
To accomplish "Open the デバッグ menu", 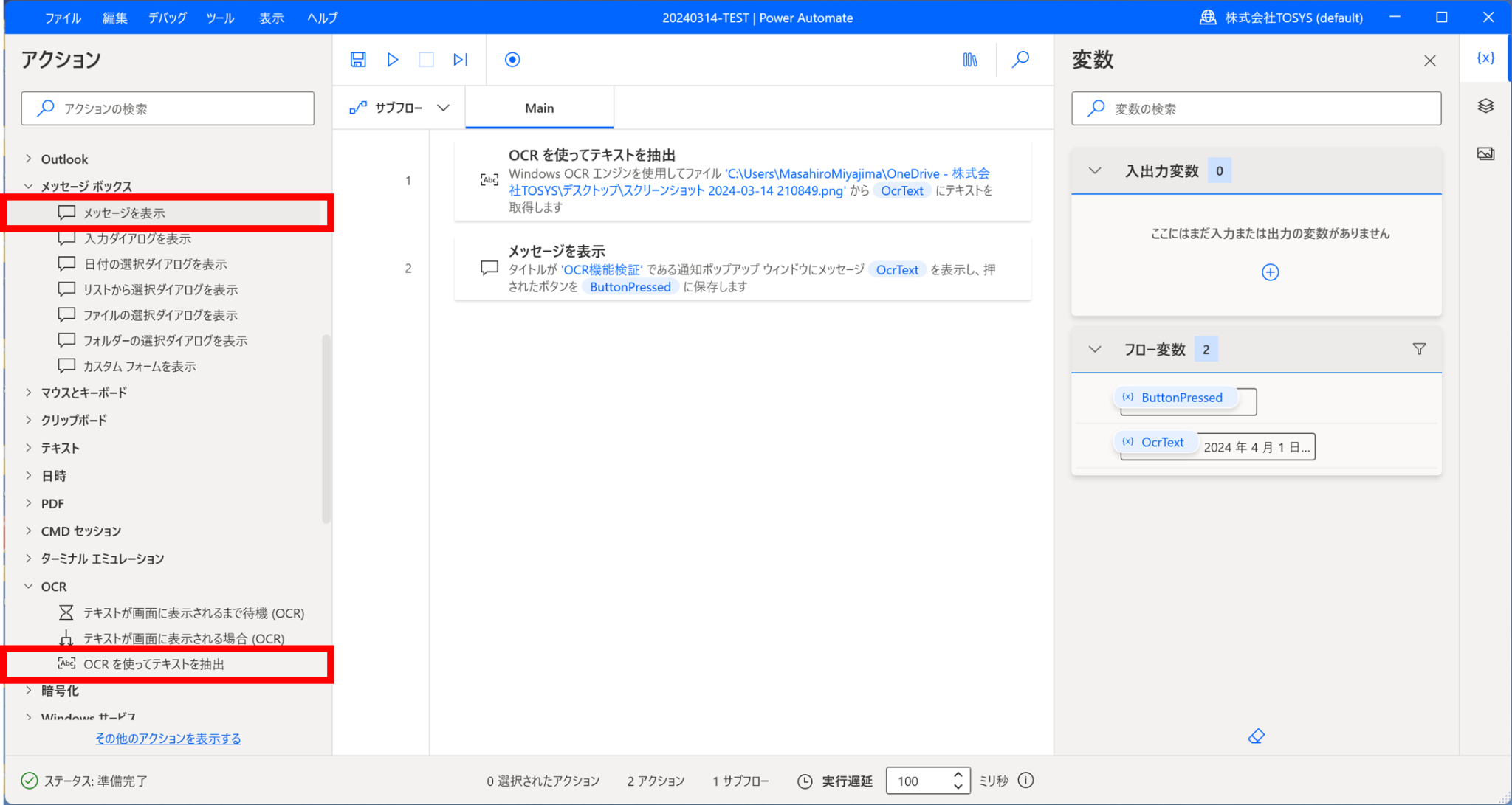I will tap(166, 18).
